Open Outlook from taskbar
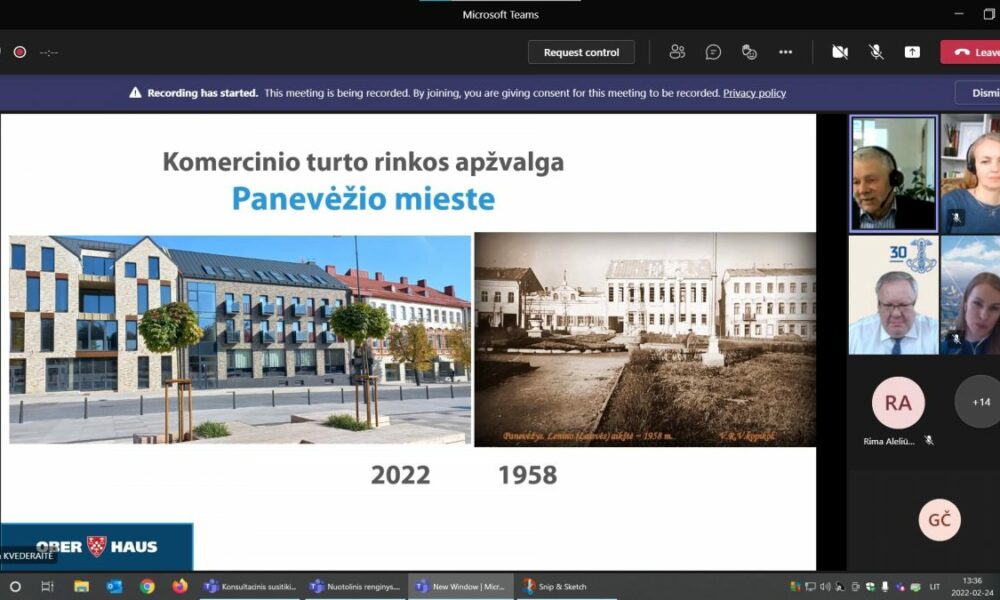This screenshot has height=600, width=1000. (x=114, y=587)
